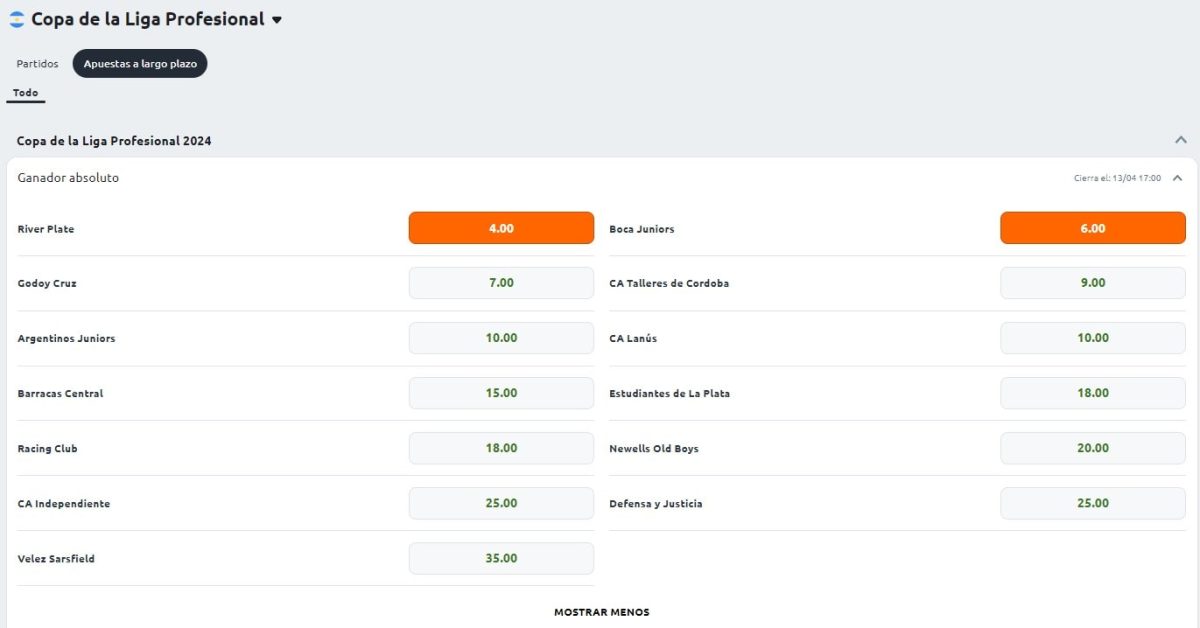Click the Newells Old Boys team name

(654, 449)
